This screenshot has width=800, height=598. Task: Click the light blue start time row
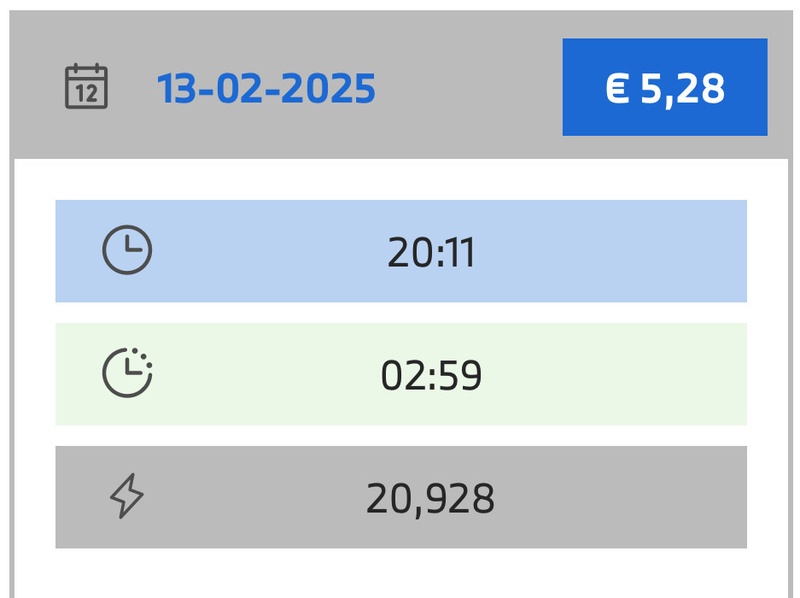click(600, 251)
